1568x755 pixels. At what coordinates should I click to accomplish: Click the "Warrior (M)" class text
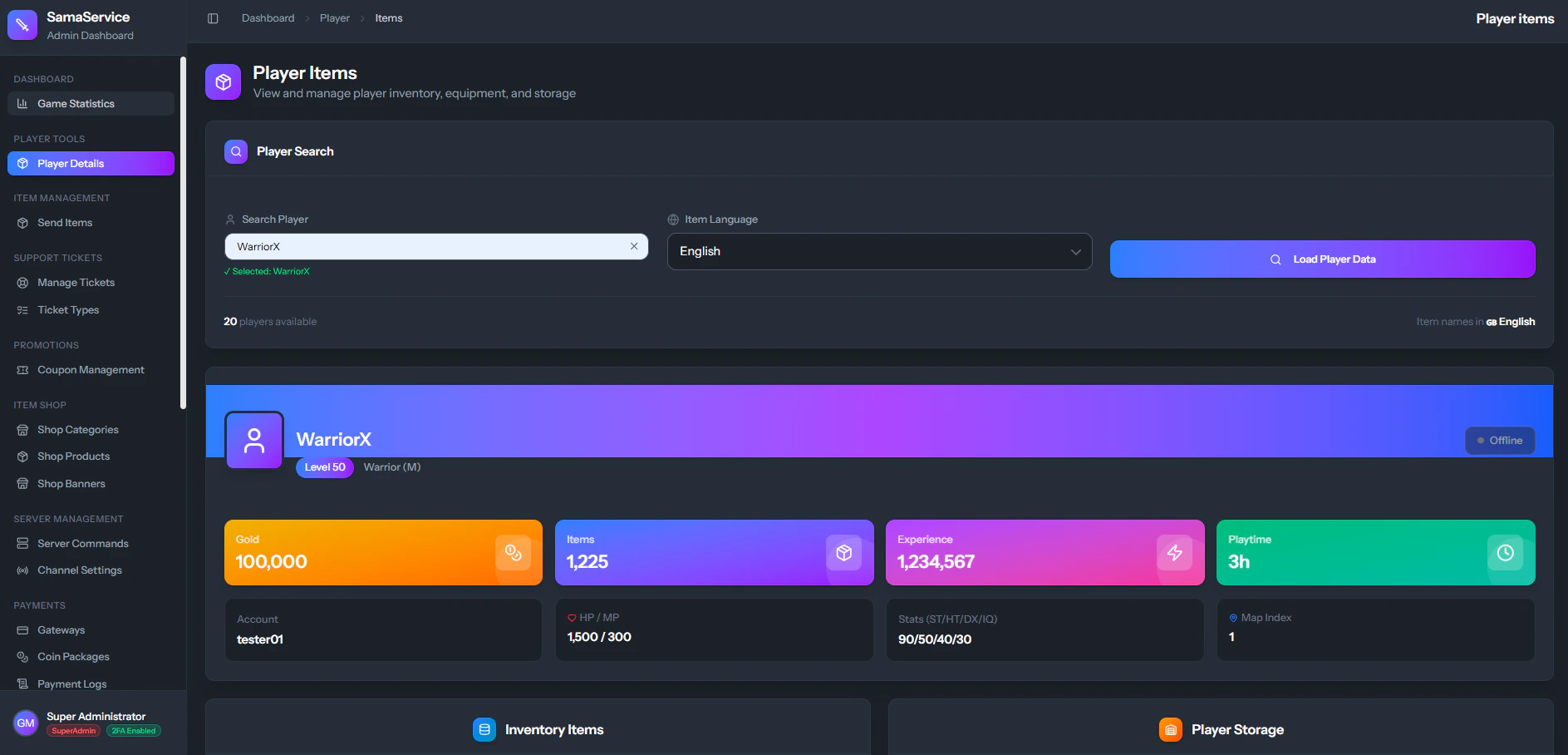(x=392, y=467)
